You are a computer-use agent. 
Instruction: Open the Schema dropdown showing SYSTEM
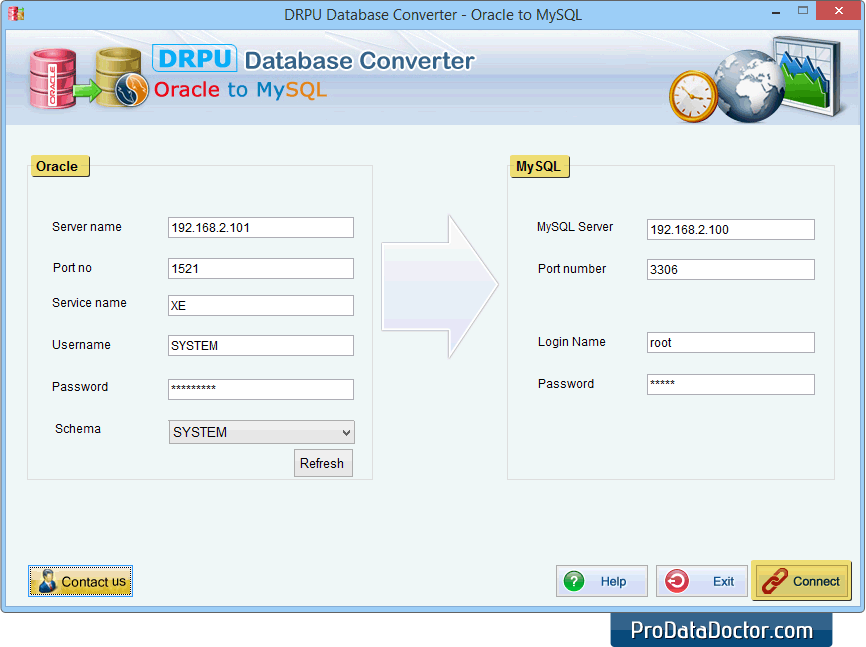coord(261,432)
